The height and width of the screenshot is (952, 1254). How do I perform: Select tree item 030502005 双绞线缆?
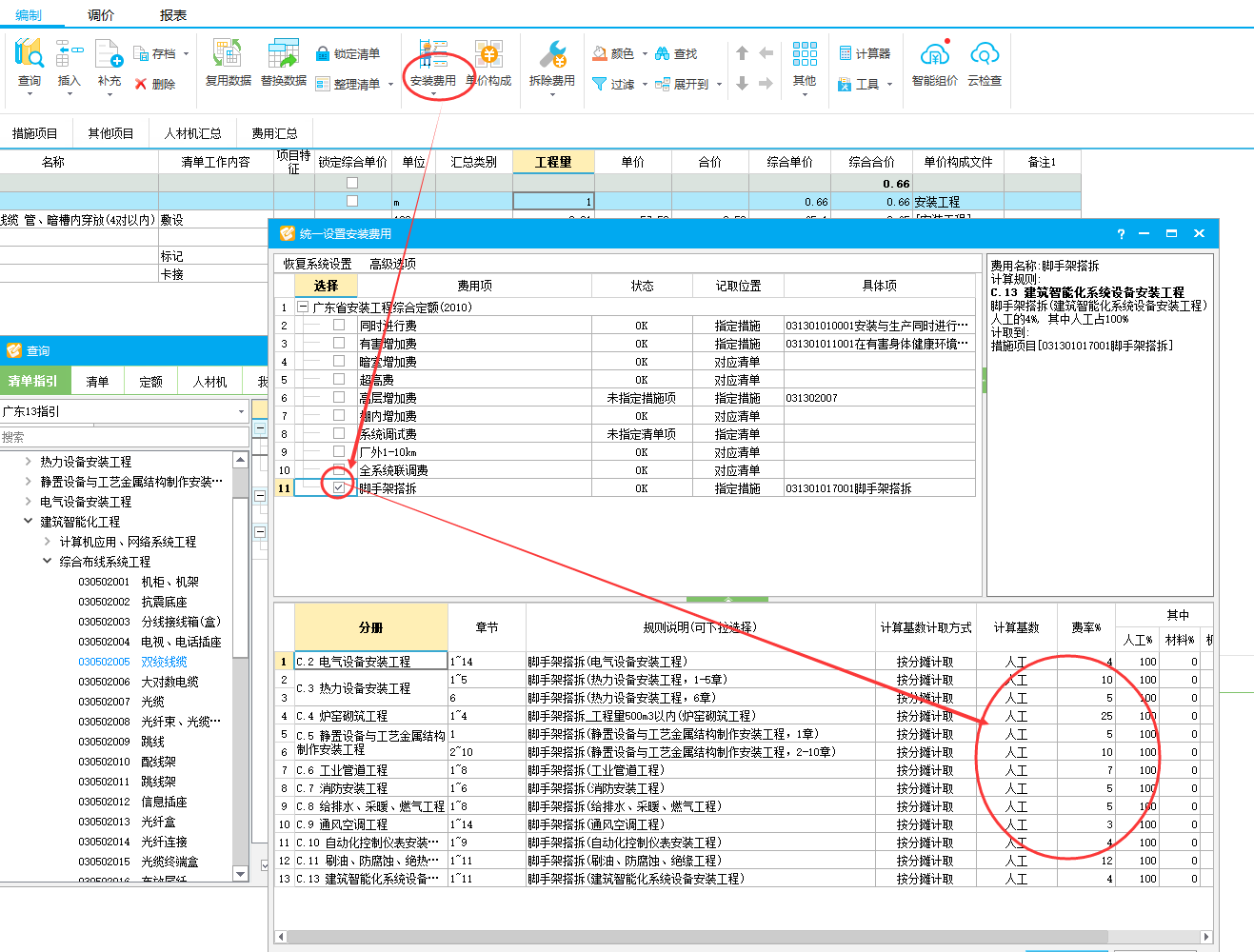pyautogui.click(x=132, y=662)
